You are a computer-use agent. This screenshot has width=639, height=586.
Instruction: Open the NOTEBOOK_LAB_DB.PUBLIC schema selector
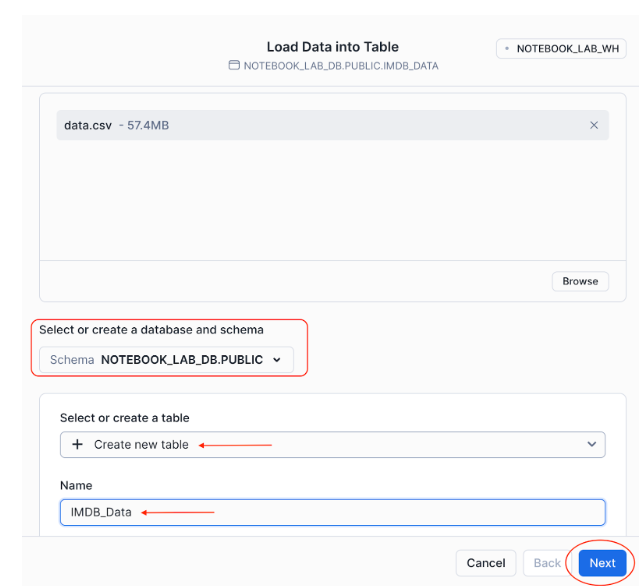point(167,360)
